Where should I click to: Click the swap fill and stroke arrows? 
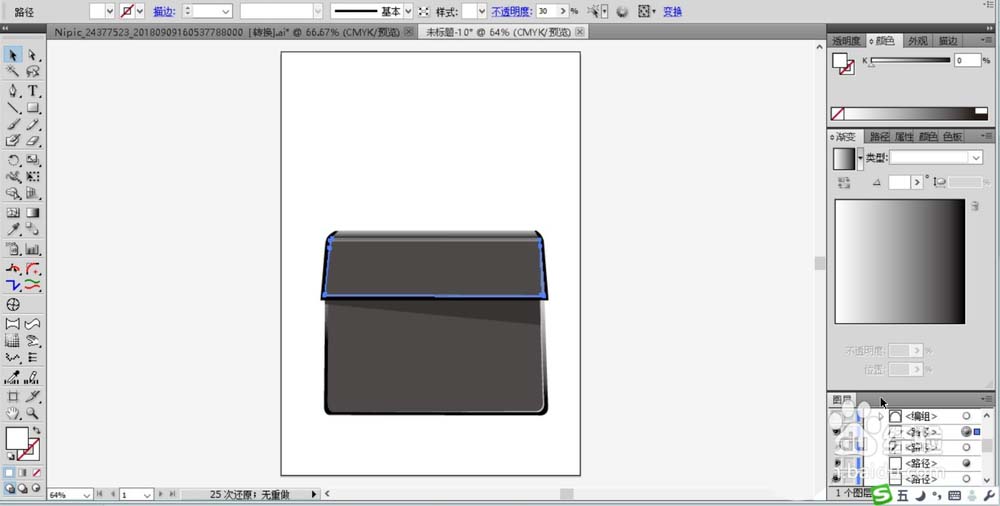point(36,430)
